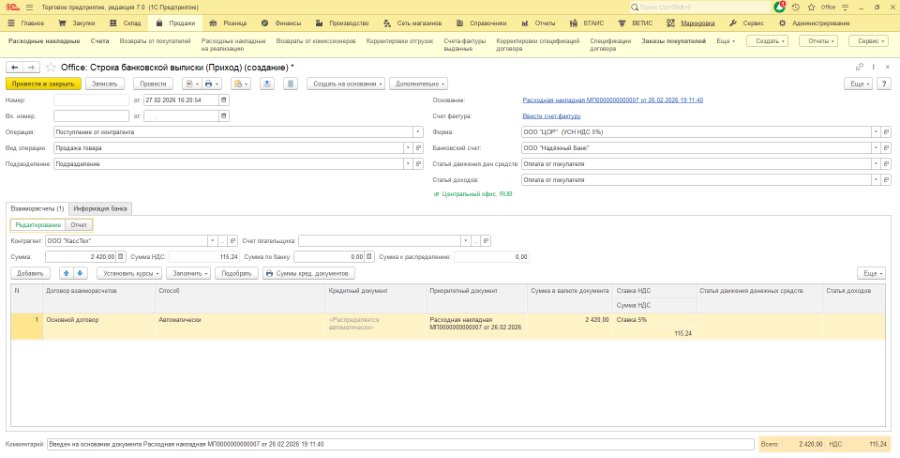Image resolution: width=900 pixels, height=458 pixels.
Task: Open Создать на основании dropdown
Action: [x=346, y=84]
